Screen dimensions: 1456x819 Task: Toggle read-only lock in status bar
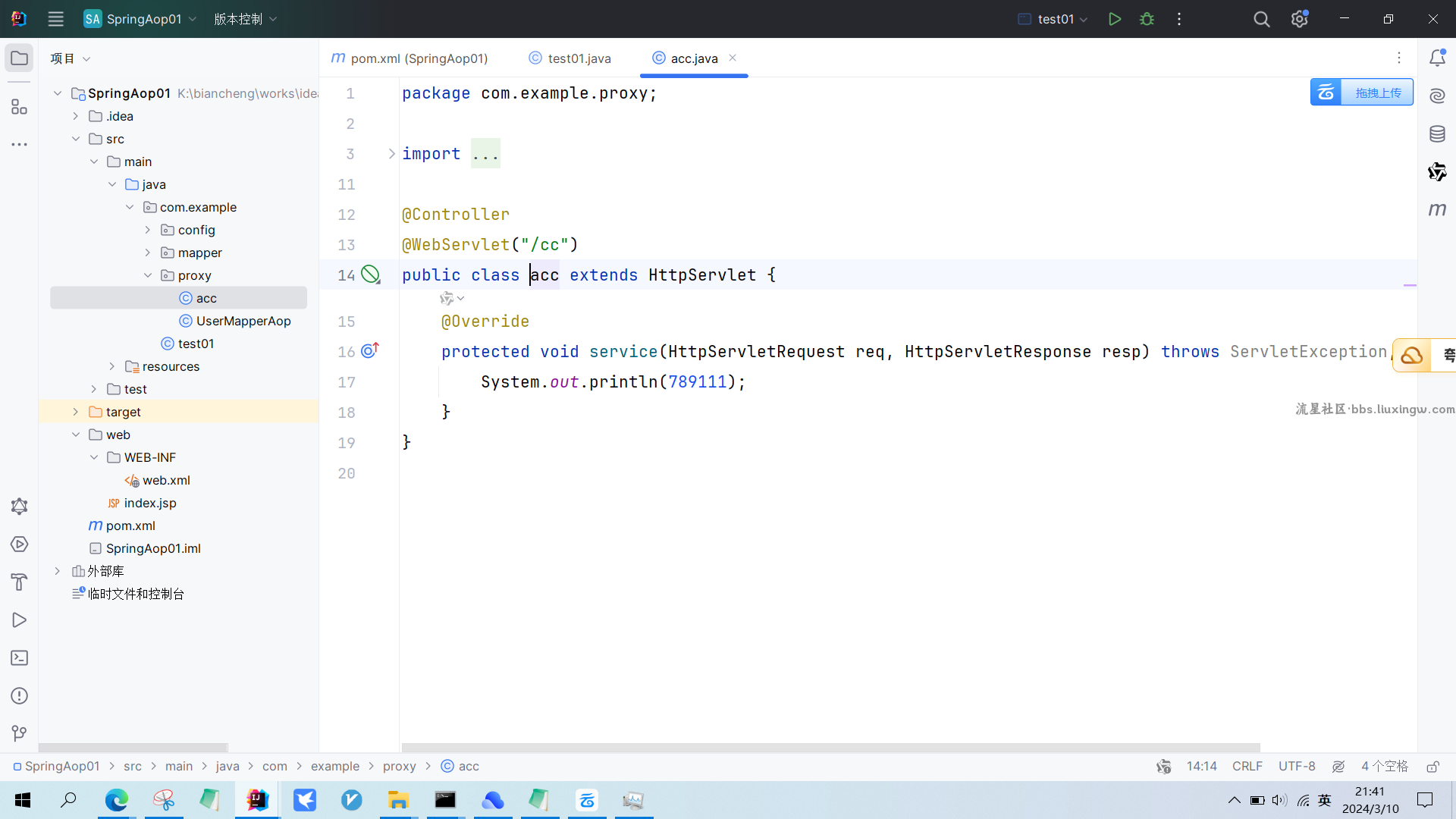pyautogui.click(x=1432, y=767)
